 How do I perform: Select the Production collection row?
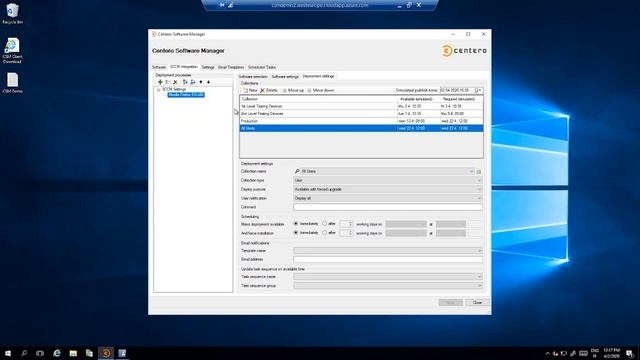[x=361, y=121]
